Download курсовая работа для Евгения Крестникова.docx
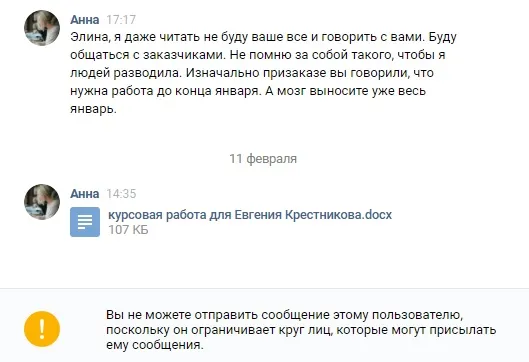The image size is (529, 362). tap(250, 215)
